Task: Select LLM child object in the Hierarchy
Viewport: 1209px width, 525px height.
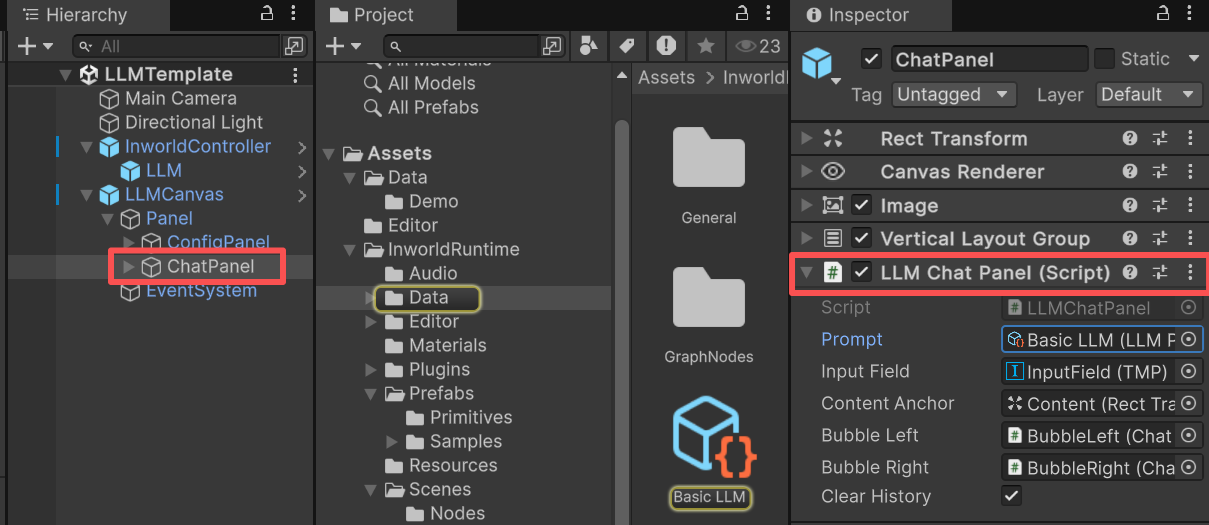Action: click(x=163, y=171)
